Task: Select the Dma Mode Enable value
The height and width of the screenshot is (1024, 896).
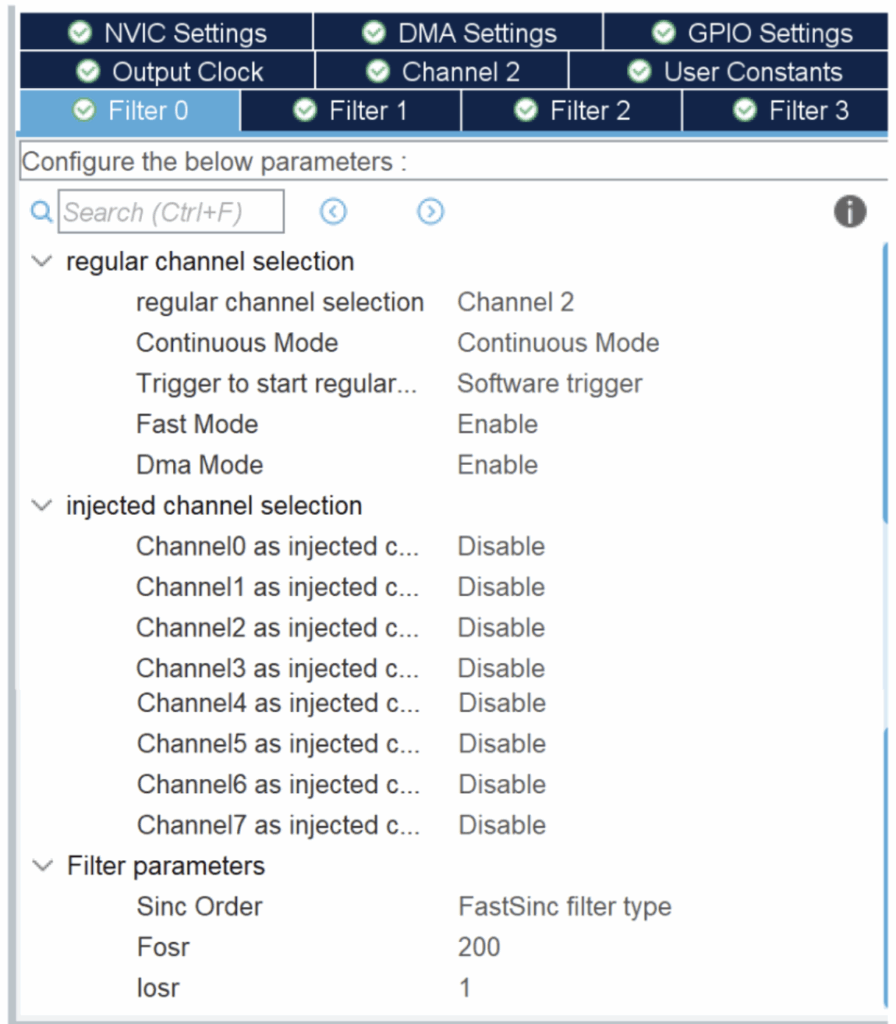Action: [497, 465]
